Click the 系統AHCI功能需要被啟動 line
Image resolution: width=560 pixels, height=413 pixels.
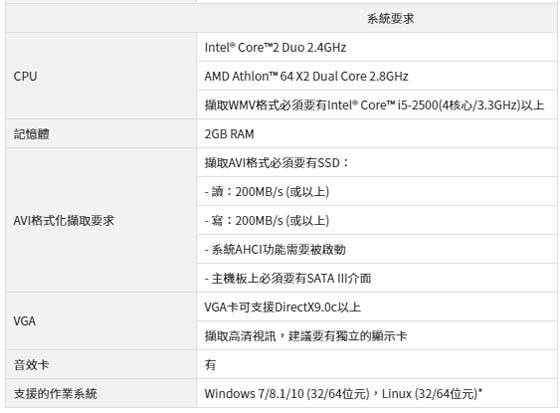pos(275,249)
